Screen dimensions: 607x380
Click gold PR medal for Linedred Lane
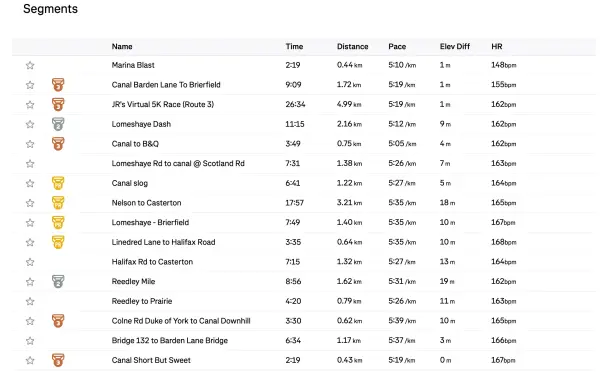point(58,242)
